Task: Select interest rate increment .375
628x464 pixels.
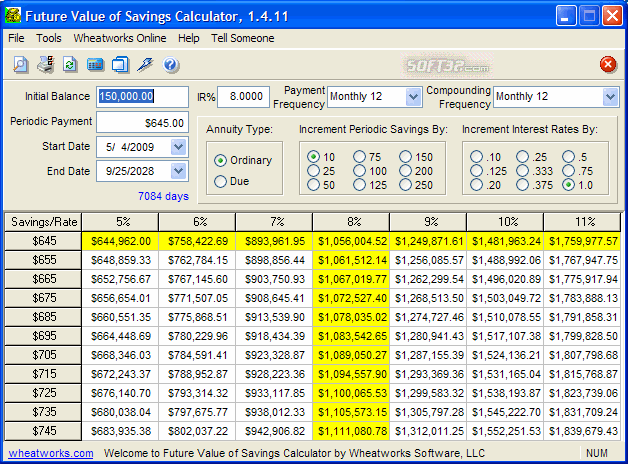Action: pyautogui.click(x=534, y=185)
